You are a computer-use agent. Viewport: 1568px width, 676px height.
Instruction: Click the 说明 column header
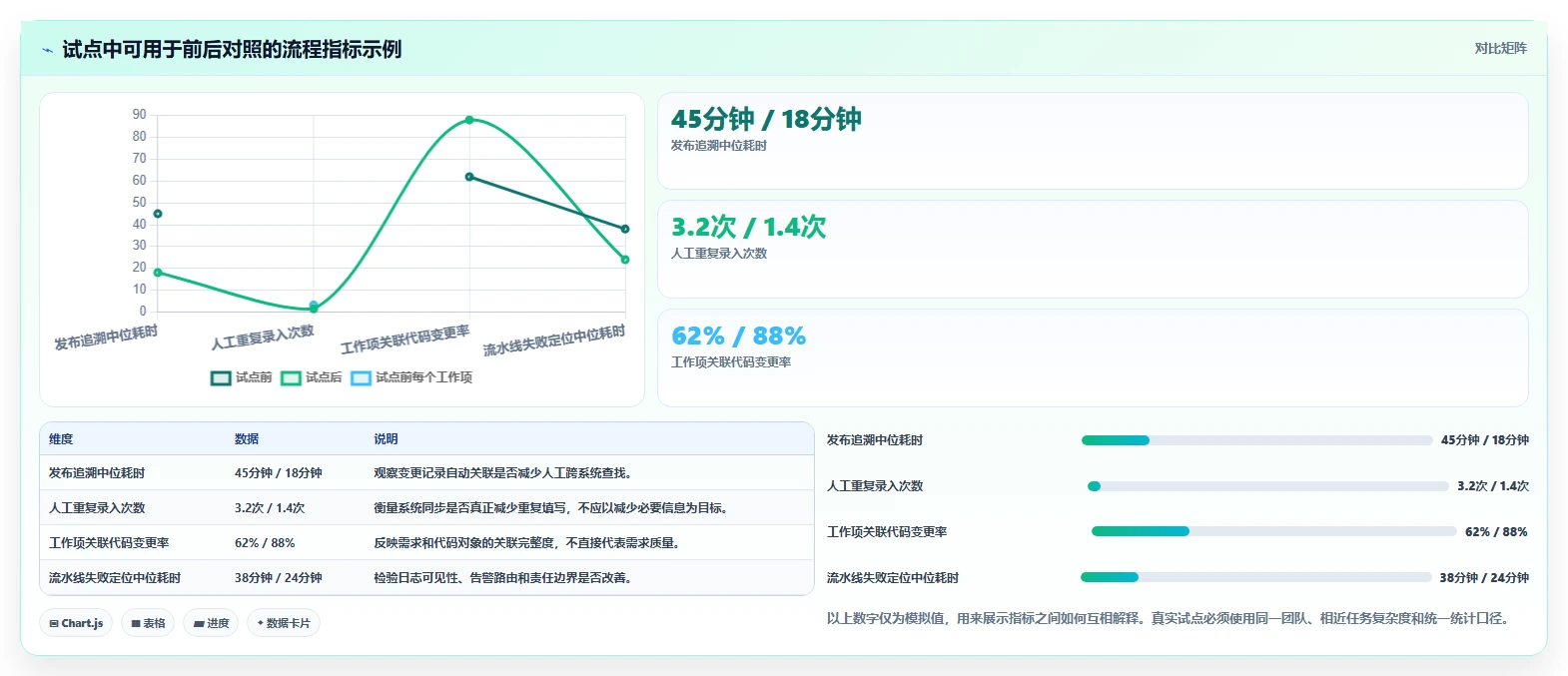click(x=386, y=439)
